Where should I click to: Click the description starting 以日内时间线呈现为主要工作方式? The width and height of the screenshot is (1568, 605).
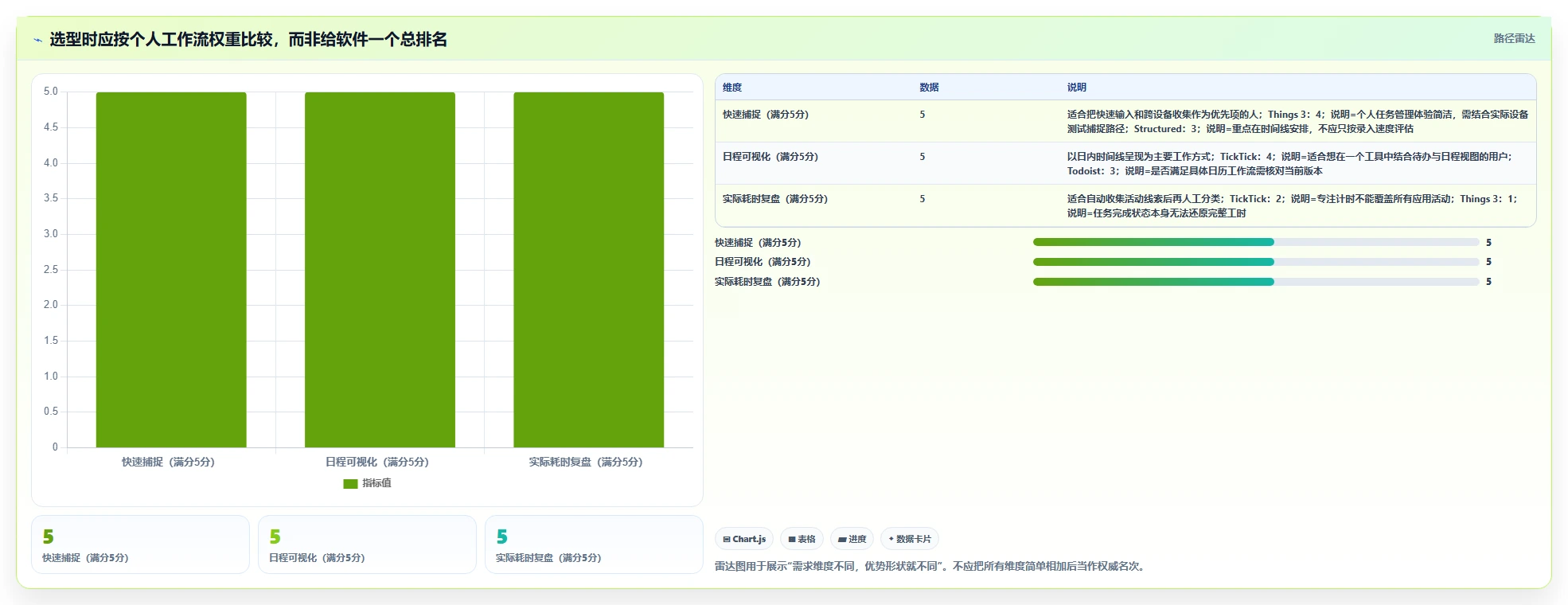point(1289,164)
